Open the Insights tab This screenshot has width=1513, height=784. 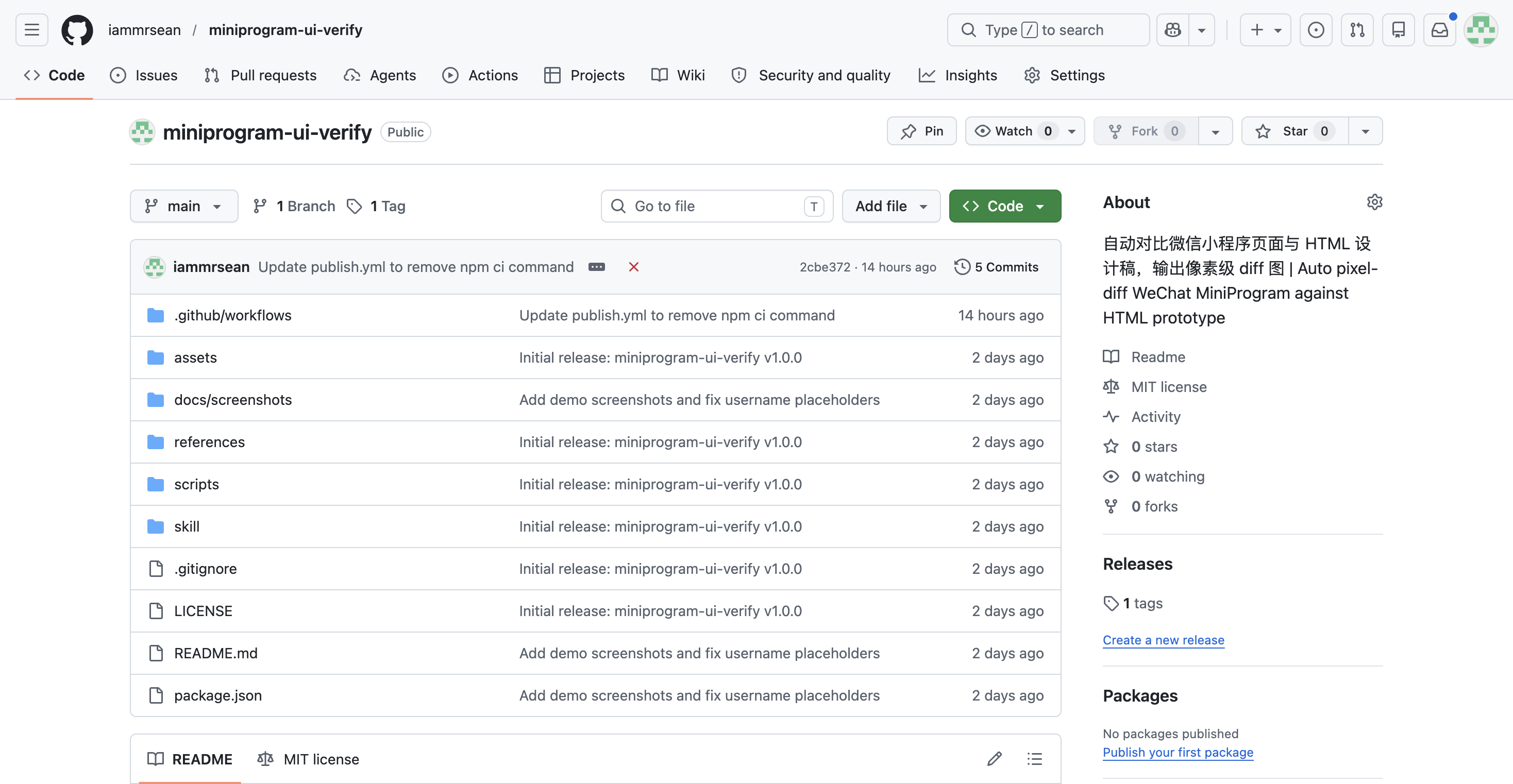[958, 75]
